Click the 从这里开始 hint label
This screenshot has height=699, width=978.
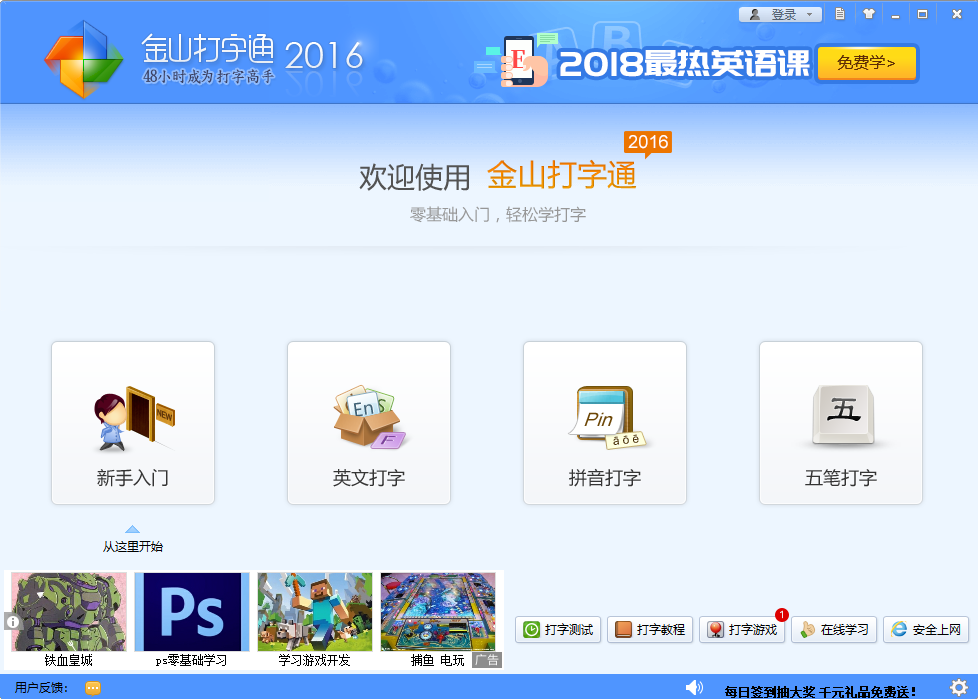pos(133,547)
